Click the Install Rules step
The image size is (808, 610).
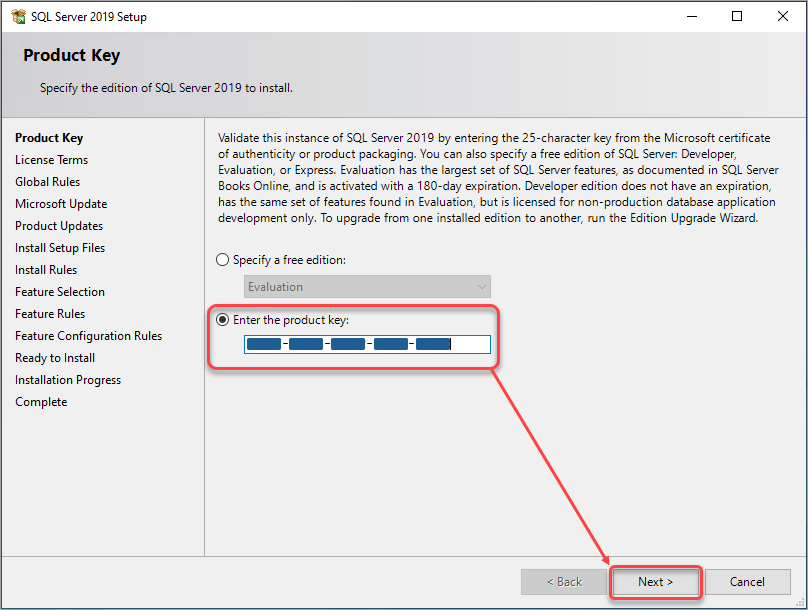pos(46,270)
